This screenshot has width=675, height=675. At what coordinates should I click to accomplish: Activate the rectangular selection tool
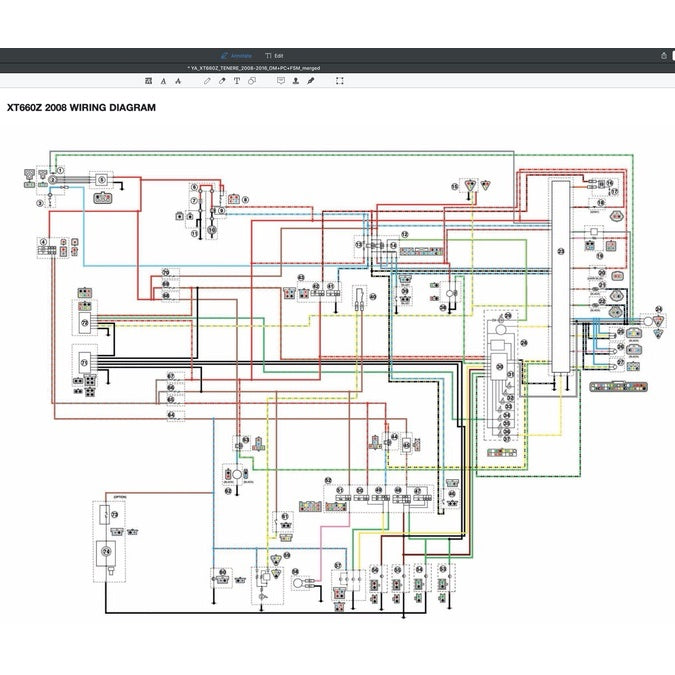click(x=340, y=80)
